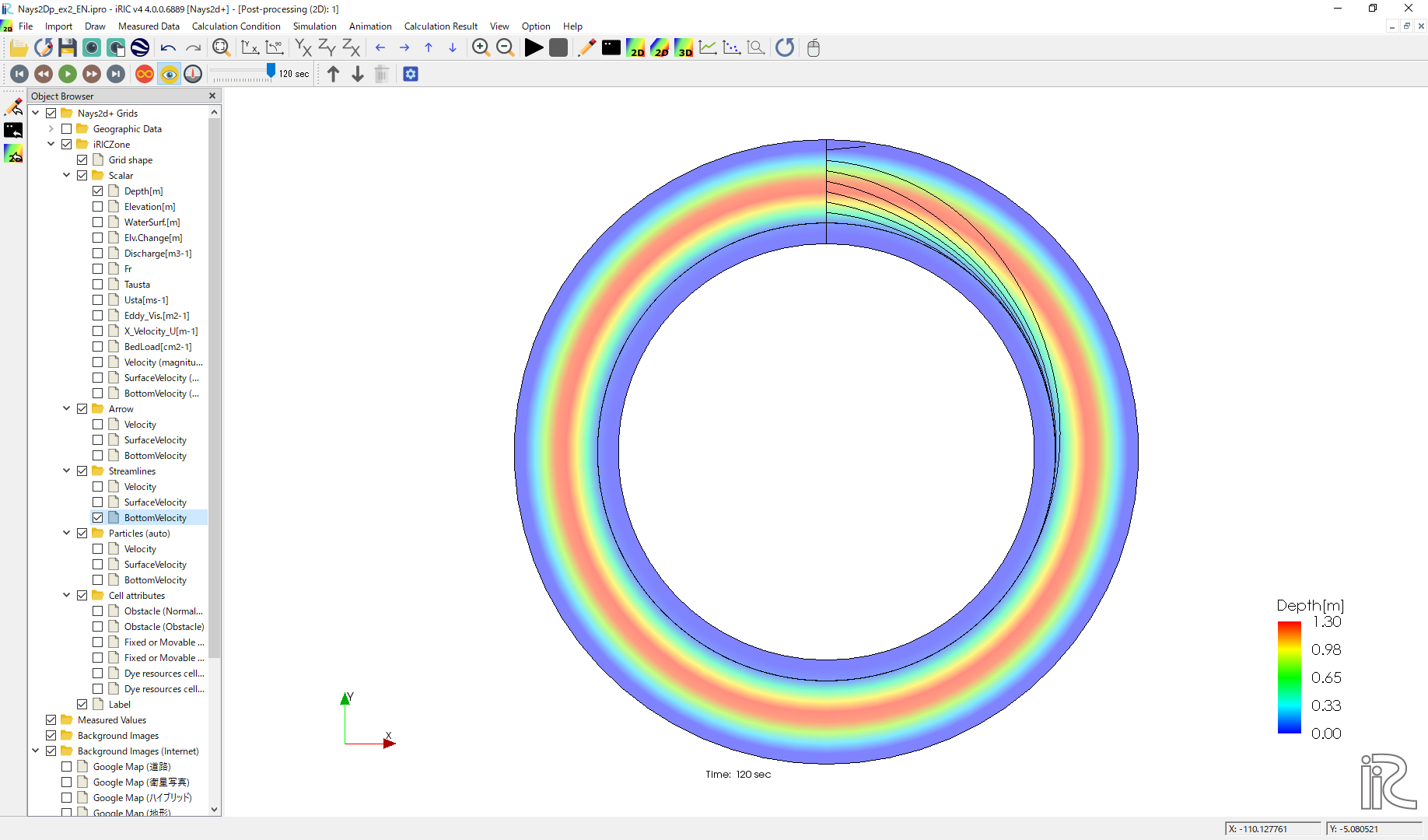Uncheck the Label checkbox
Screen dimensions: 1428x840
pos(82,705)
